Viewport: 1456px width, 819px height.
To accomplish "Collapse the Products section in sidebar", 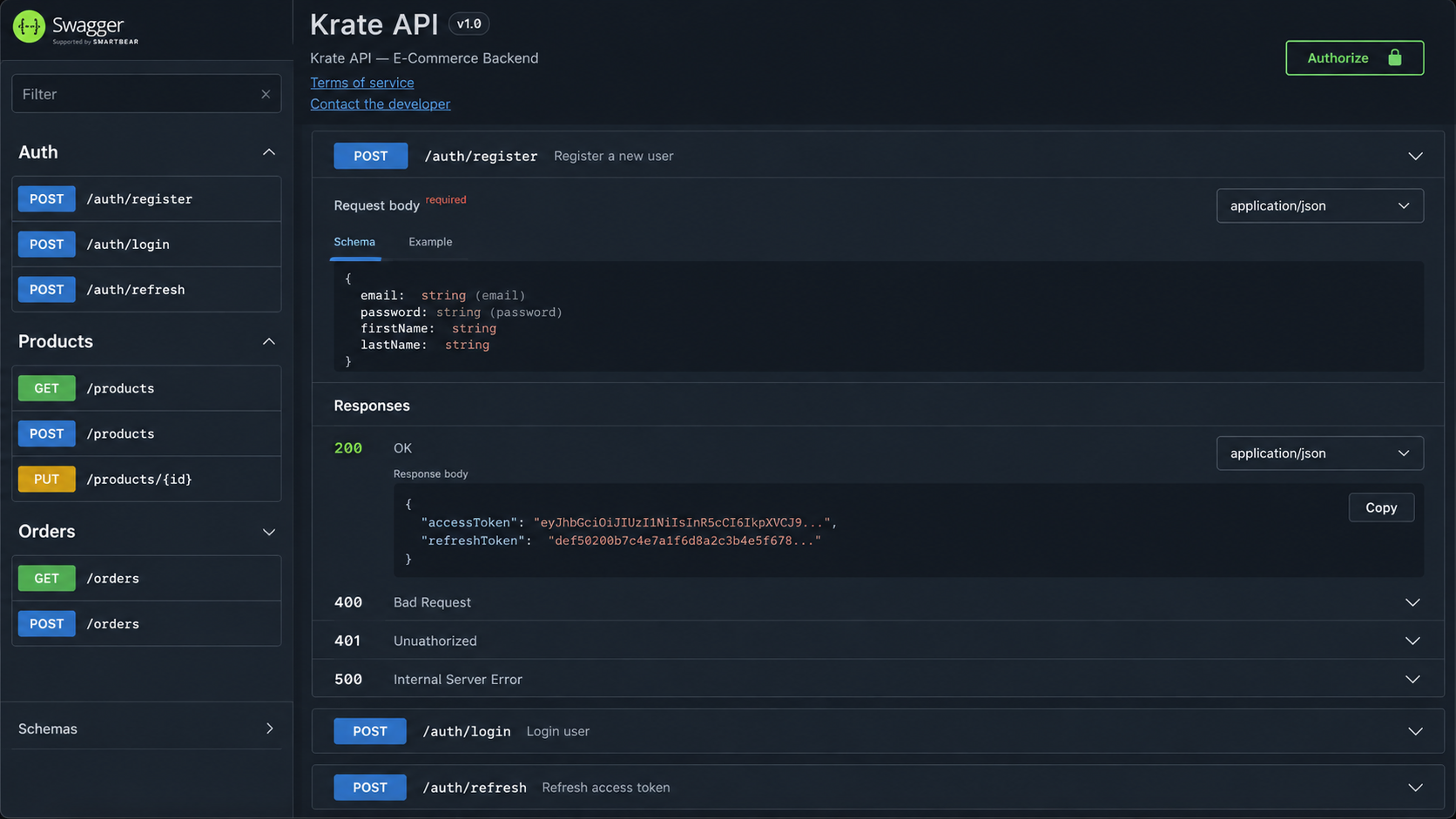I will (269, 341).
